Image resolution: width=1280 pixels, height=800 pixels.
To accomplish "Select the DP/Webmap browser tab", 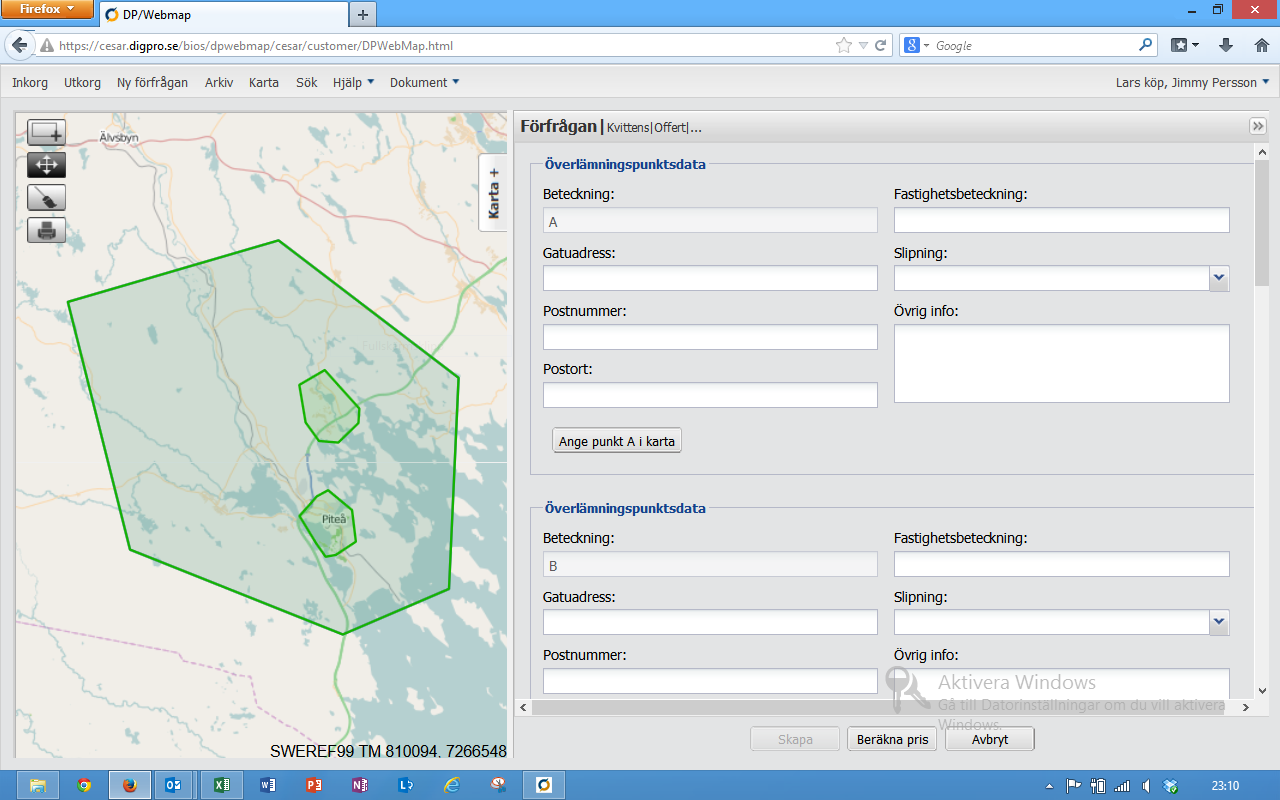I will tap(223, 14).
